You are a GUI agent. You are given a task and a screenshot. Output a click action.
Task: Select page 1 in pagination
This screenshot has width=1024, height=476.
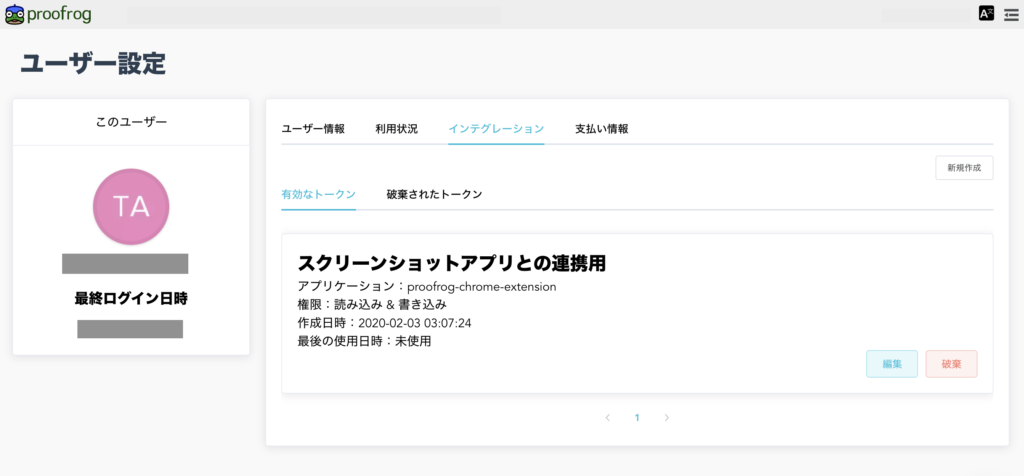point(637,418)
